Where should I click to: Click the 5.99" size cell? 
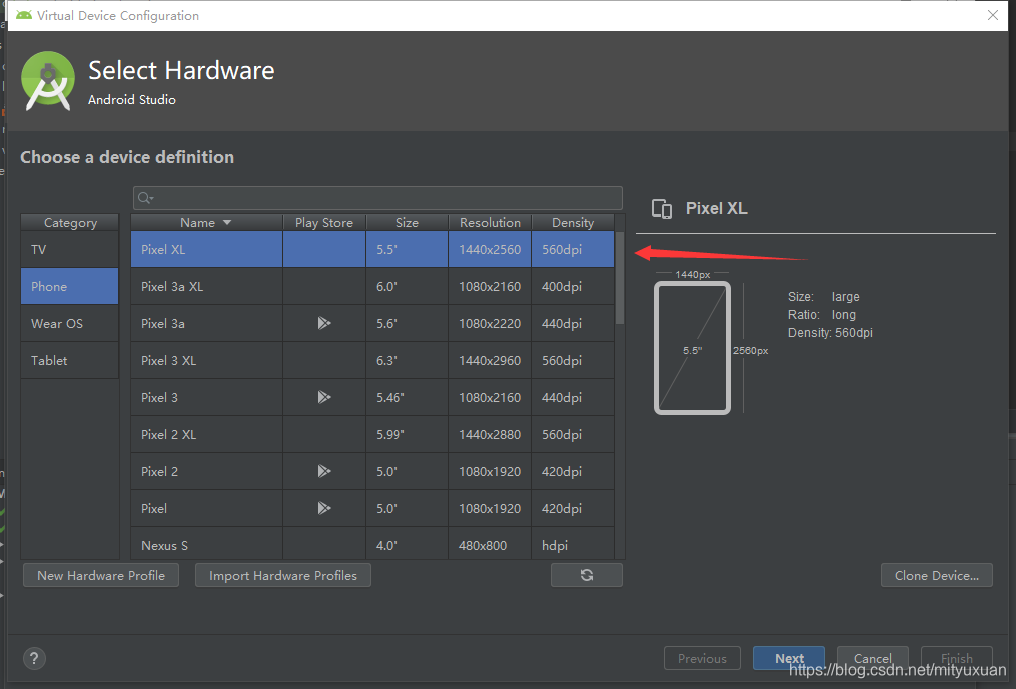407,434
